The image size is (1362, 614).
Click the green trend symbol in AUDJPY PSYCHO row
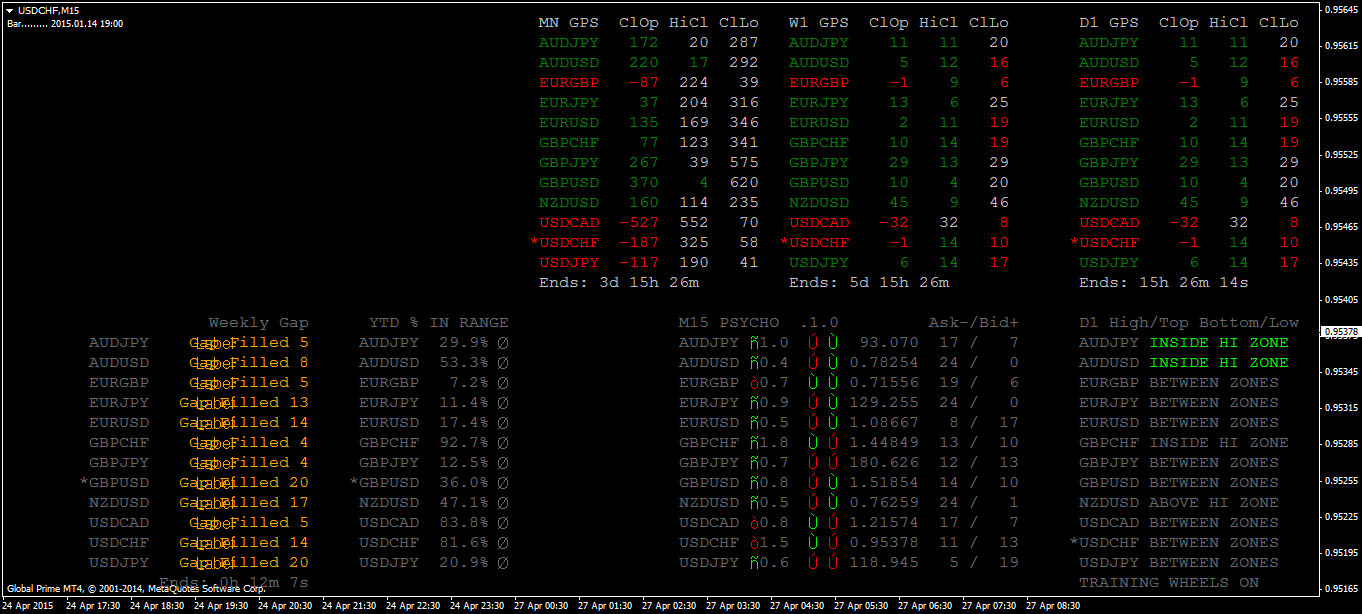(754, 342)
